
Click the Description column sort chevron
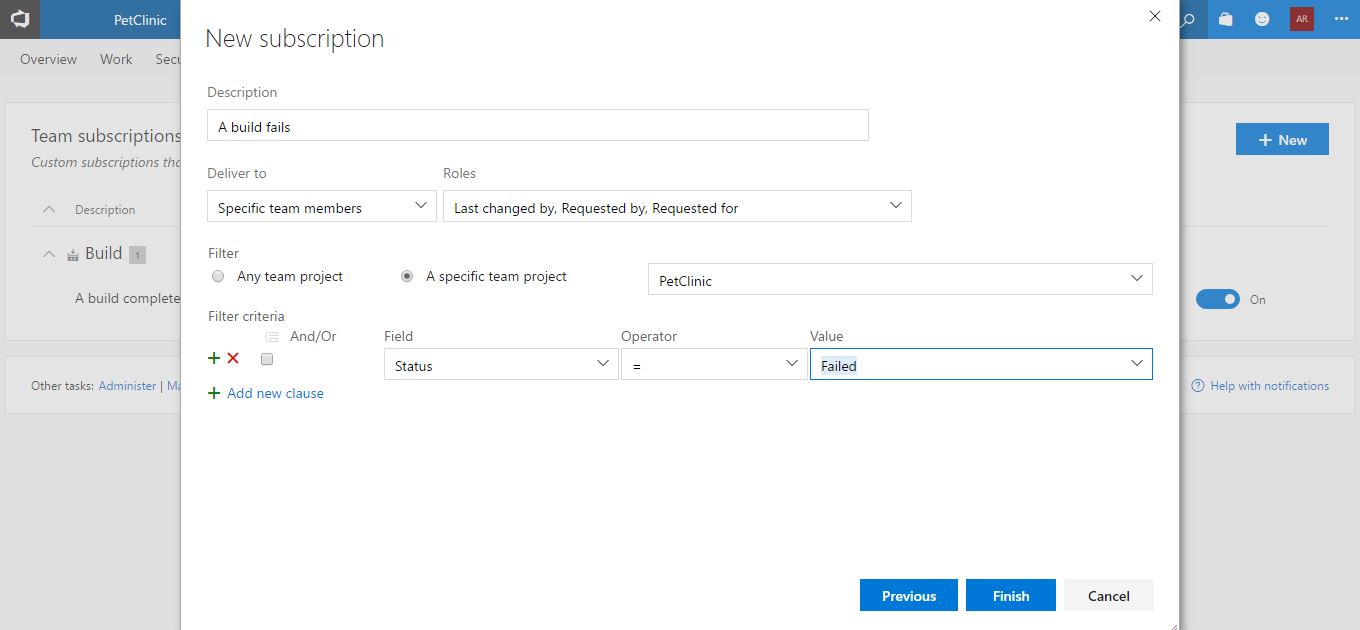click(49, 209)
